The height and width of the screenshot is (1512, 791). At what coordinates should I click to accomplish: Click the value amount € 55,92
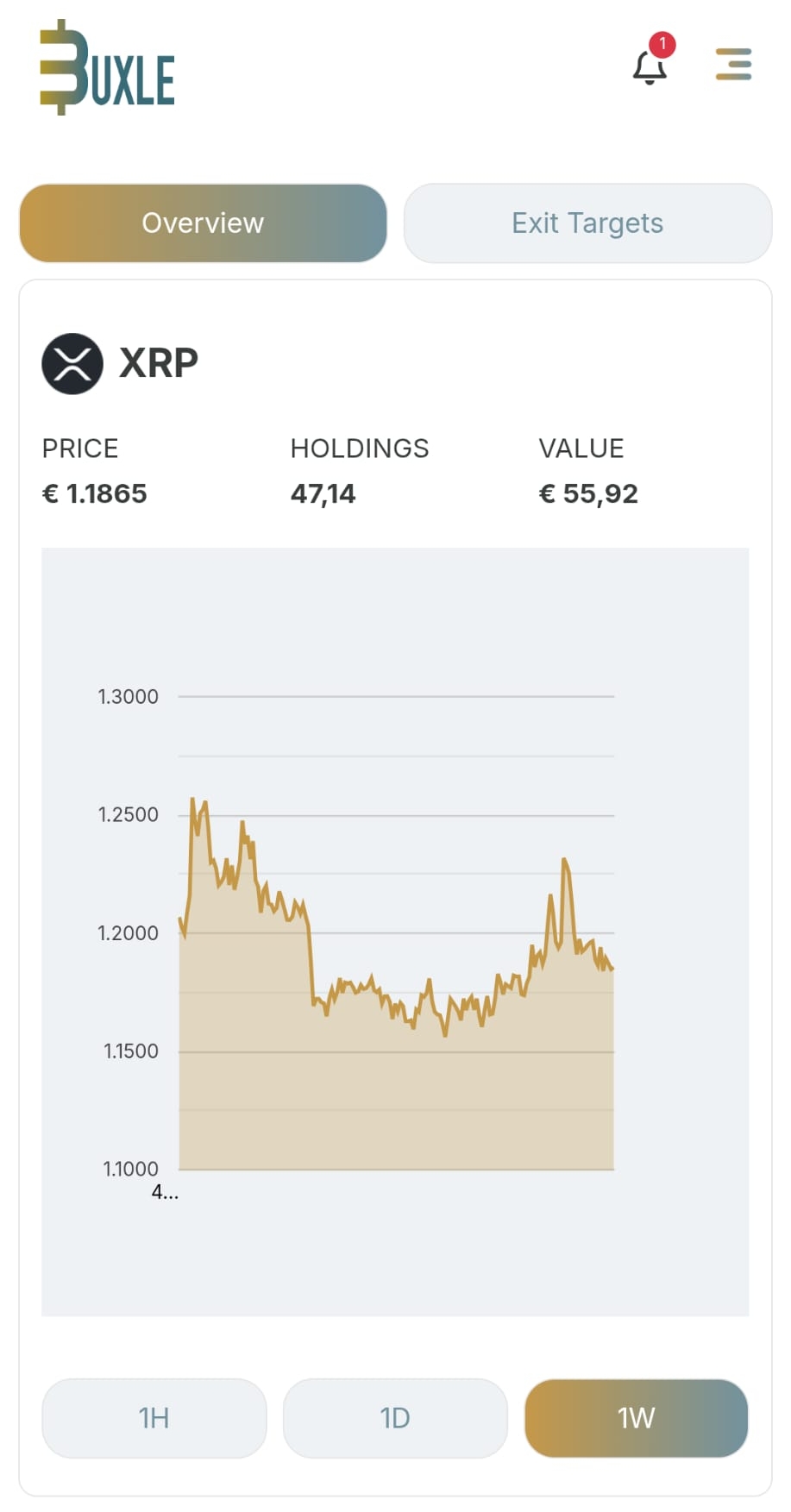588,493
